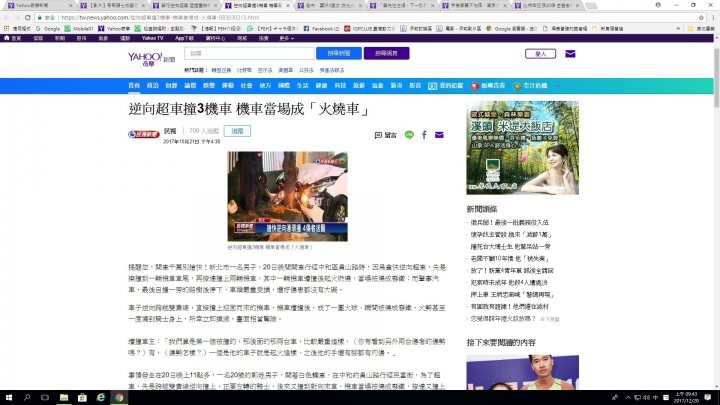Image resolution: width=720 pixels, height=405 pixels.
Task: Select 國際 in the blue nav bar
Action: click(x=284, y=86)
